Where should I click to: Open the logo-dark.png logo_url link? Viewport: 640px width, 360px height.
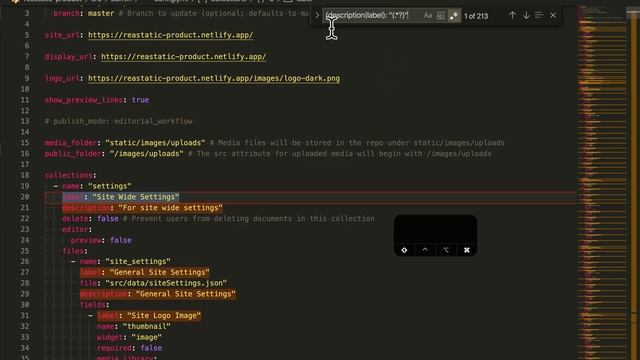pyautogui.click(x=214, y=78)
